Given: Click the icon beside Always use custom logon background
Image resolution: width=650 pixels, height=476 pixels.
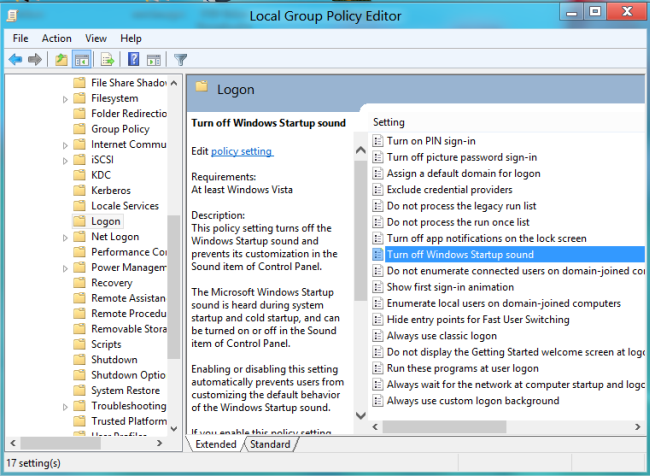Looking at the screenshot, I should pyautogui.click(x=377, y=401).
